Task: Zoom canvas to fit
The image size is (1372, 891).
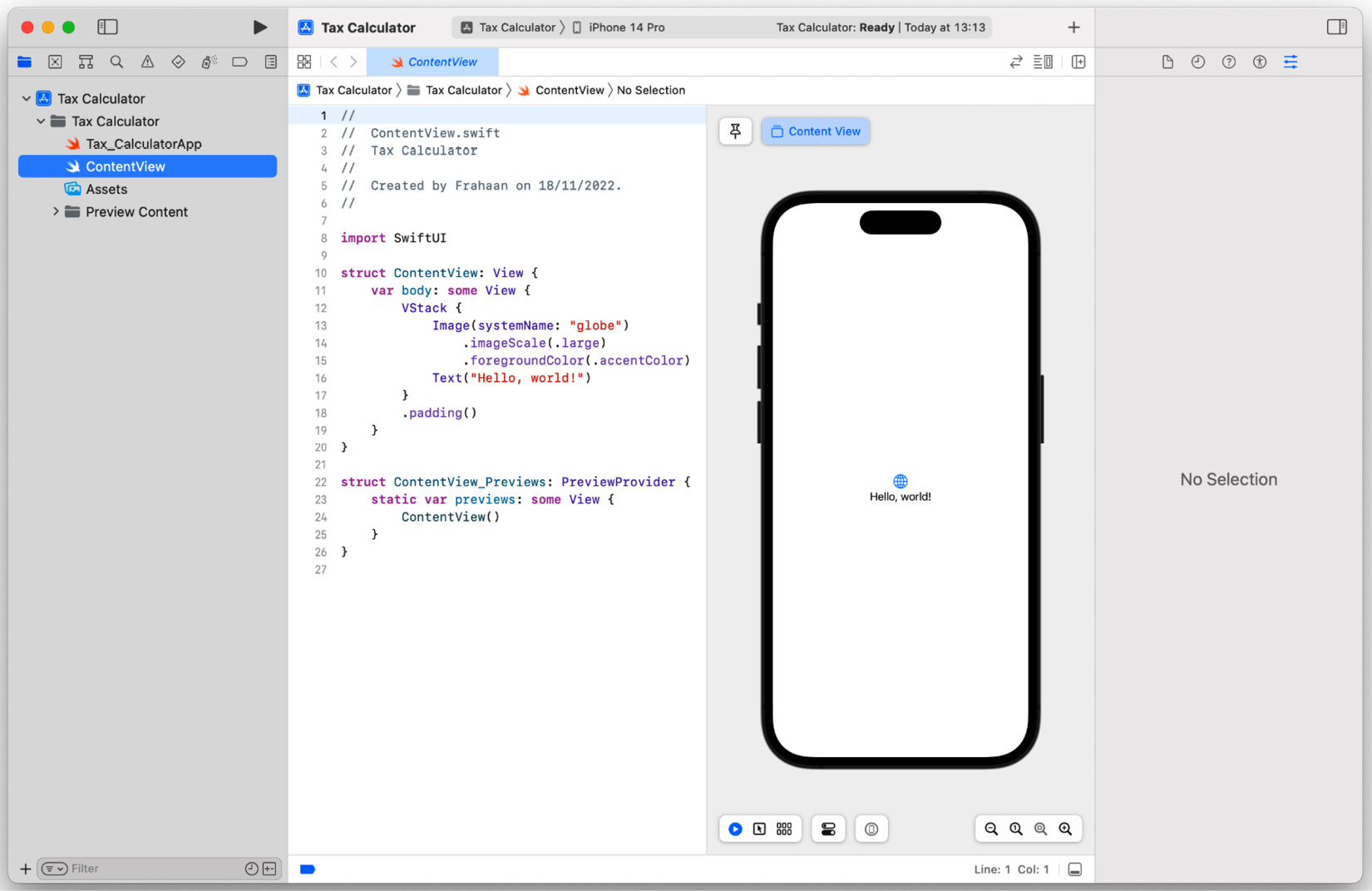Action: point(1040,829)
